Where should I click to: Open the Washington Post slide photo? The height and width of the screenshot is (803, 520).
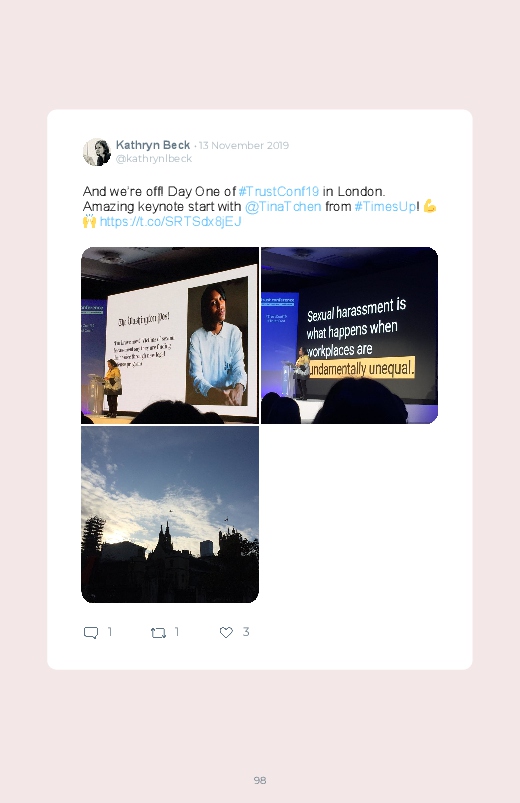click(170, 335)
